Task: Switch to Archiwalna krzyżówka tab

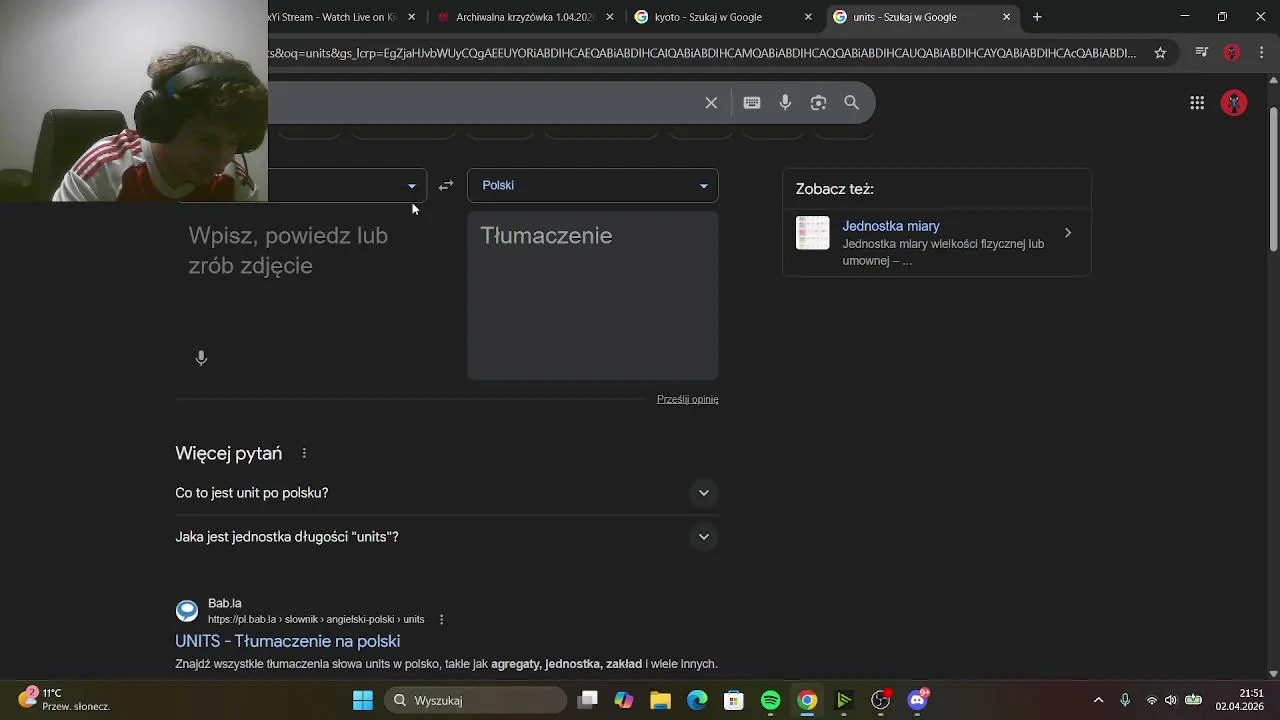Action: [526, 17]
